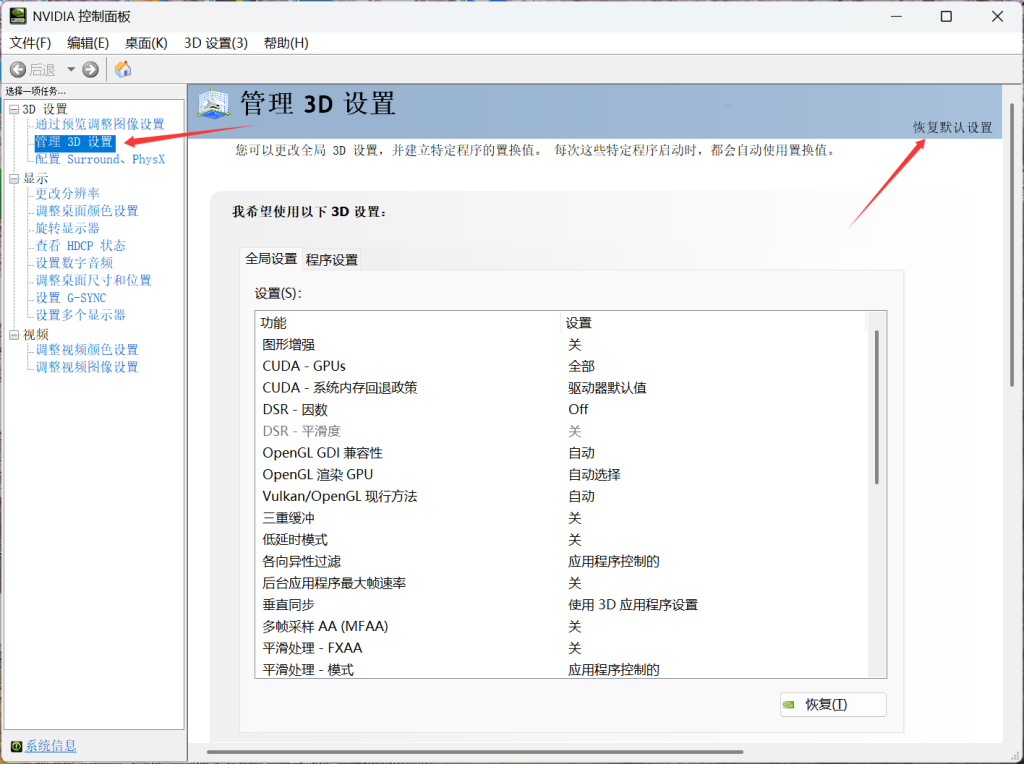
Task: Collapse the 视频 tree node
Action: pyautogui.click(x=14, y=335)
